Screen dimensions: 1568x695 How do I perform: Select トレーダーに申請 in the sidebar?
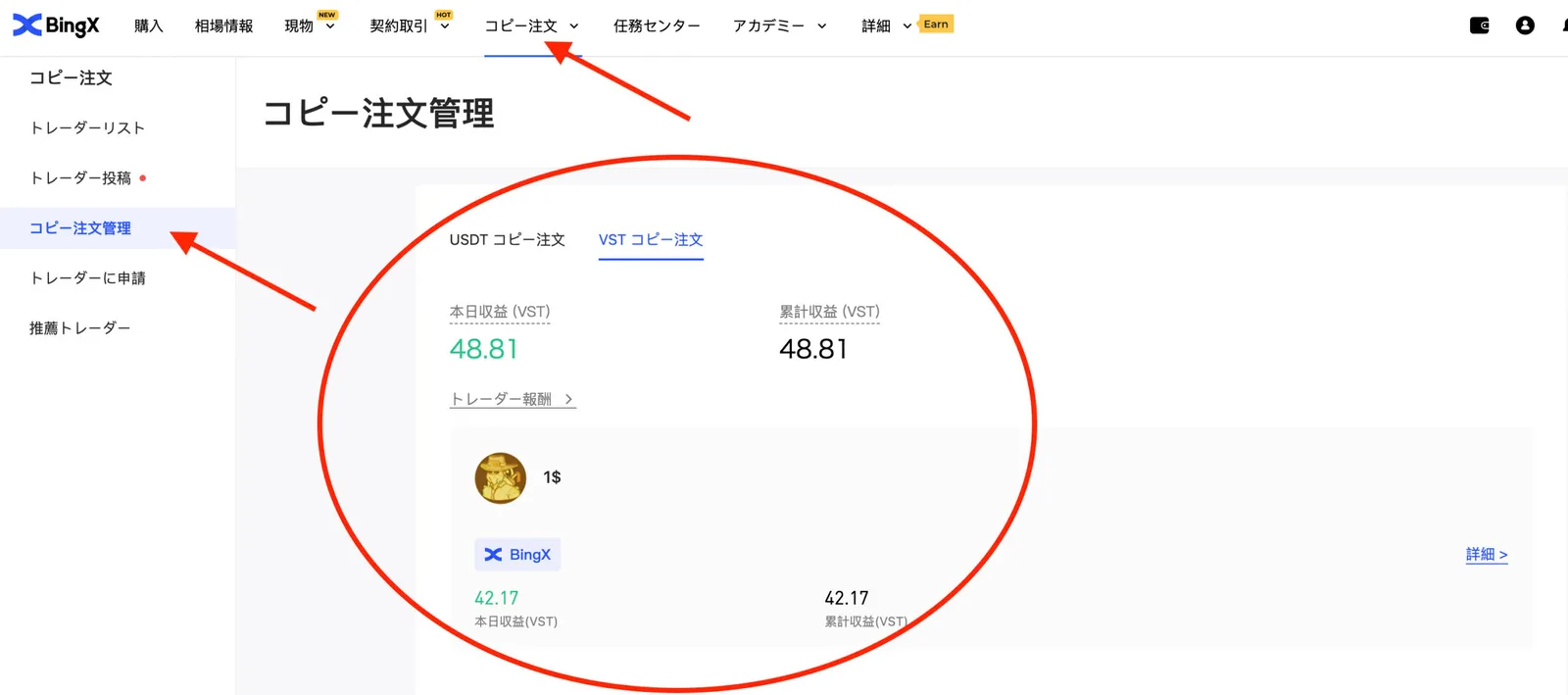click(x=87, y=278)
